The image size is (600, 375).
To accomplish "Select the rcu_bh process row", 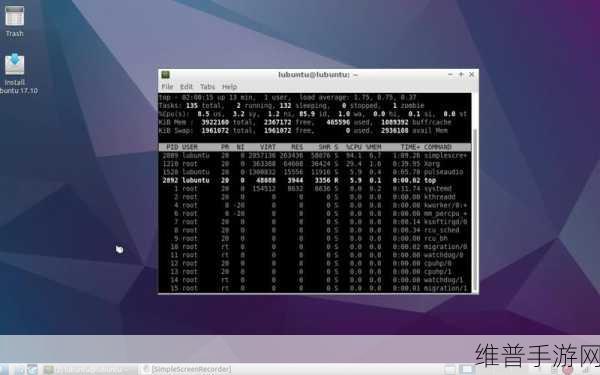I will click(315, 238).
